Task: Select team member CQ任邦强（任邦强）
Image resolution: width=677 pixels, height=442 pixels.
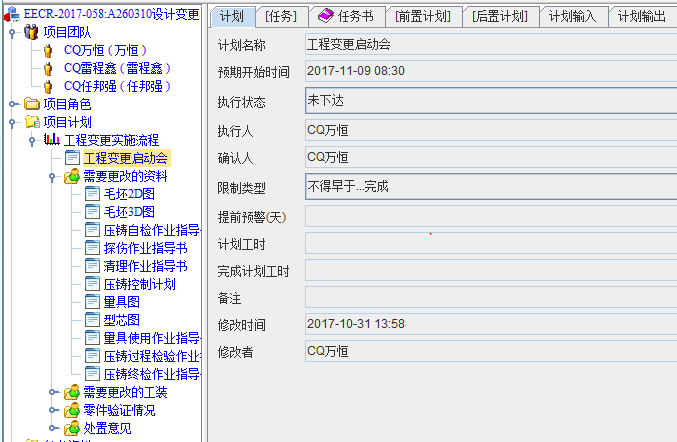Action: (x=117, y=87)
